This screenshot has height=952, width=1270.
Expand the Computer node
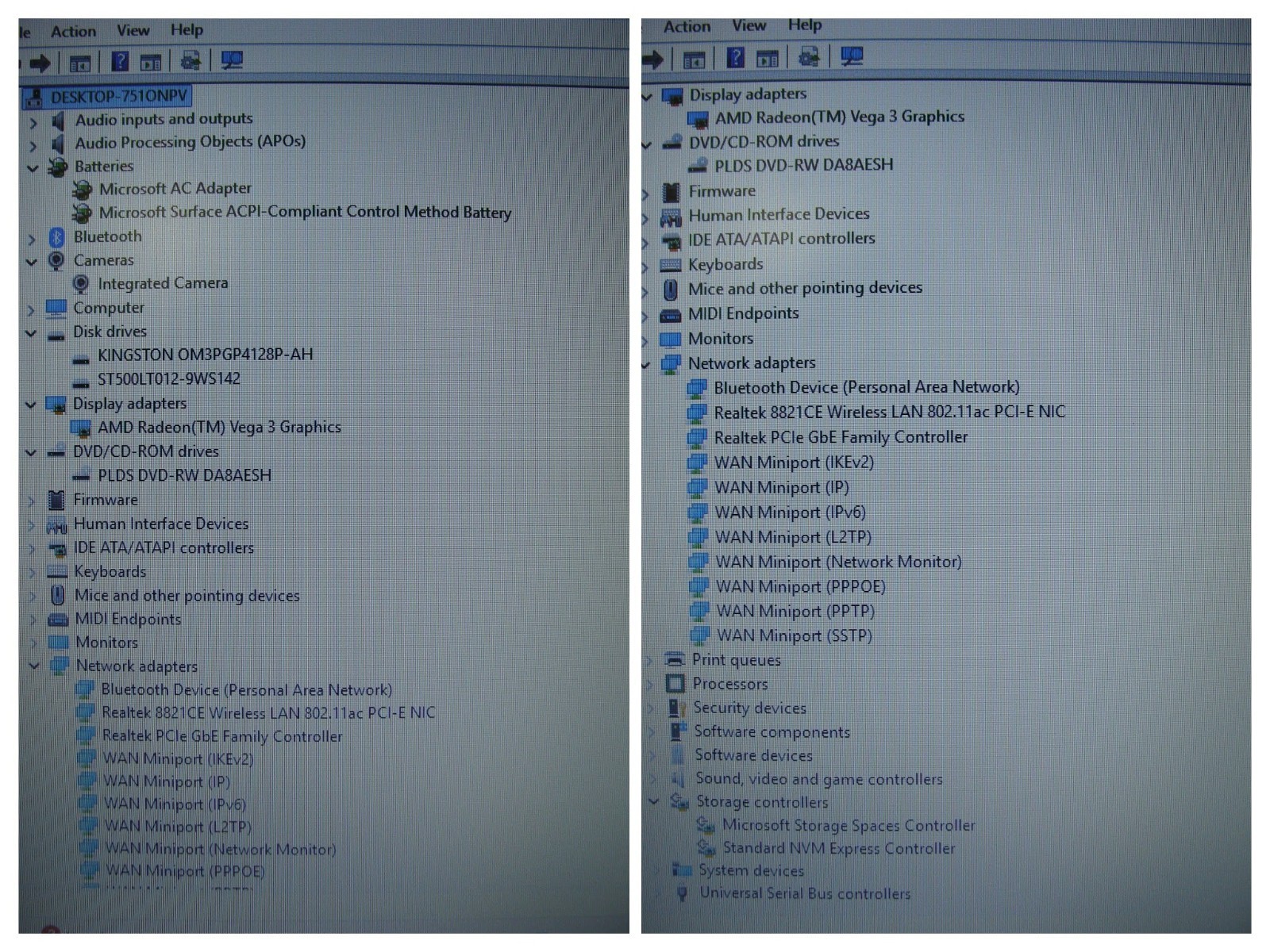(x=31, y=309)
